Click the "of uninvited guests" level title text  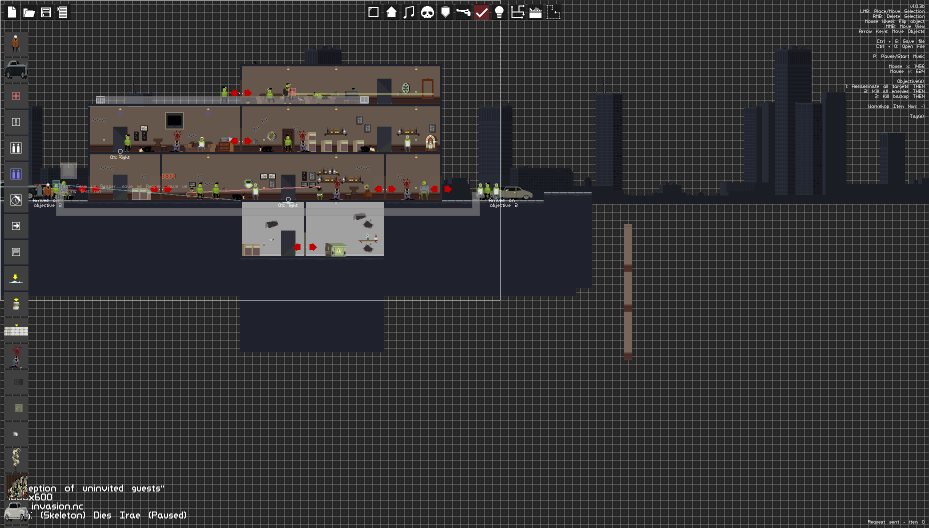click(x=113, y=488)
